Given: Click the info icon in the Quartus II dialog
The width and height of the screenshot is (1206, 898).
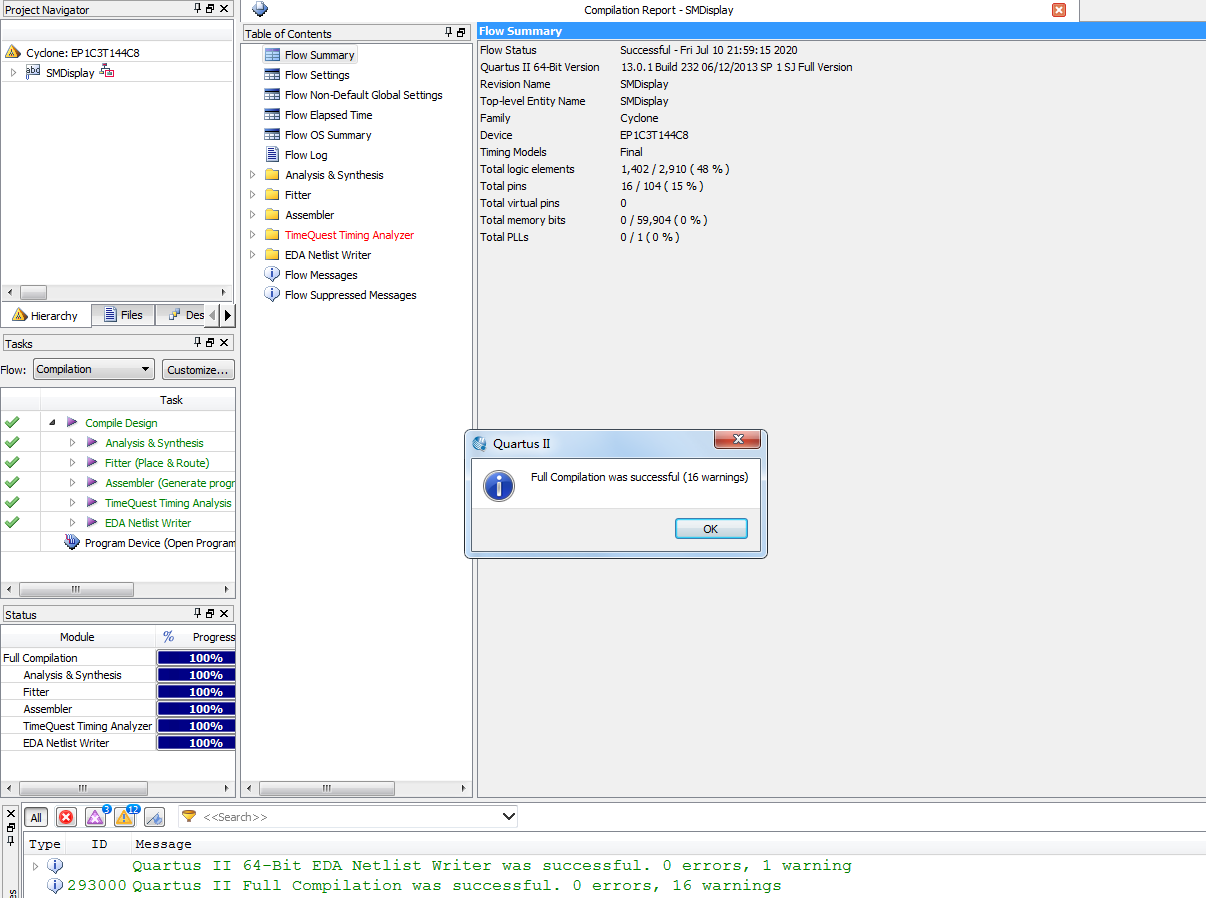Looking at the screenshot, I should tap(499, 486).
